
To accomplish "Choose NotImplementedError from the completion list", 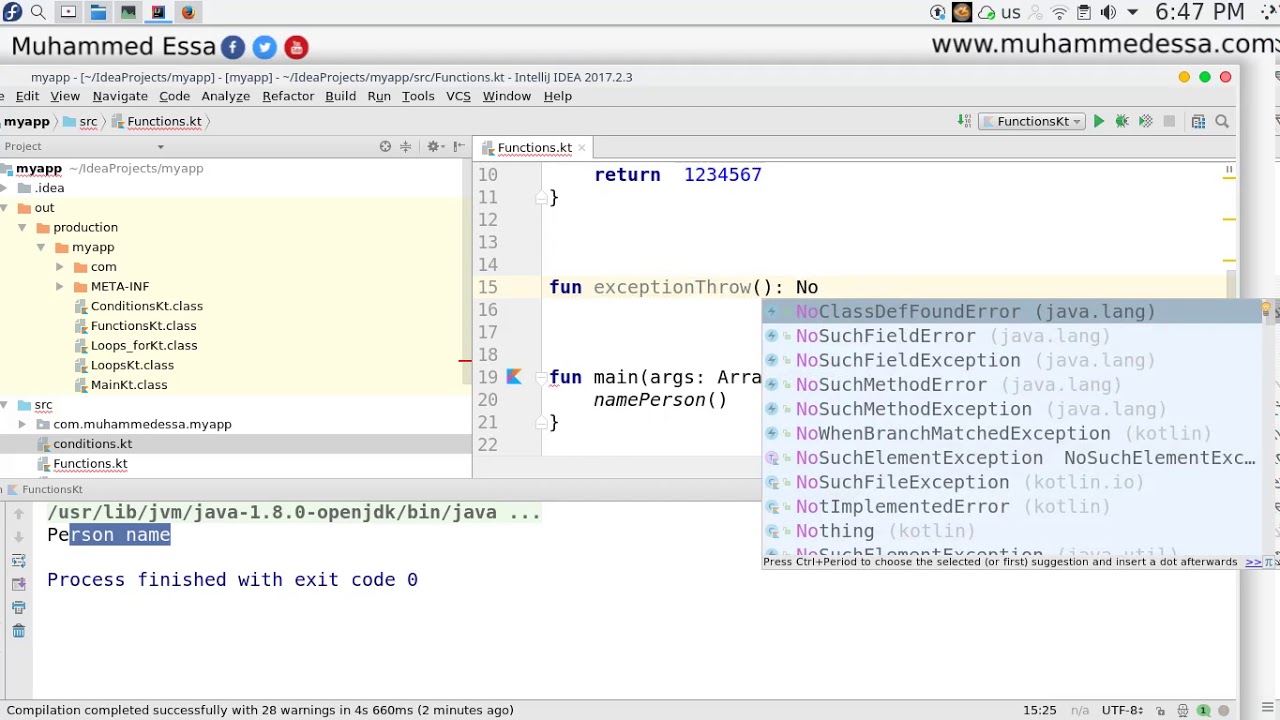I will [1012, 507].
